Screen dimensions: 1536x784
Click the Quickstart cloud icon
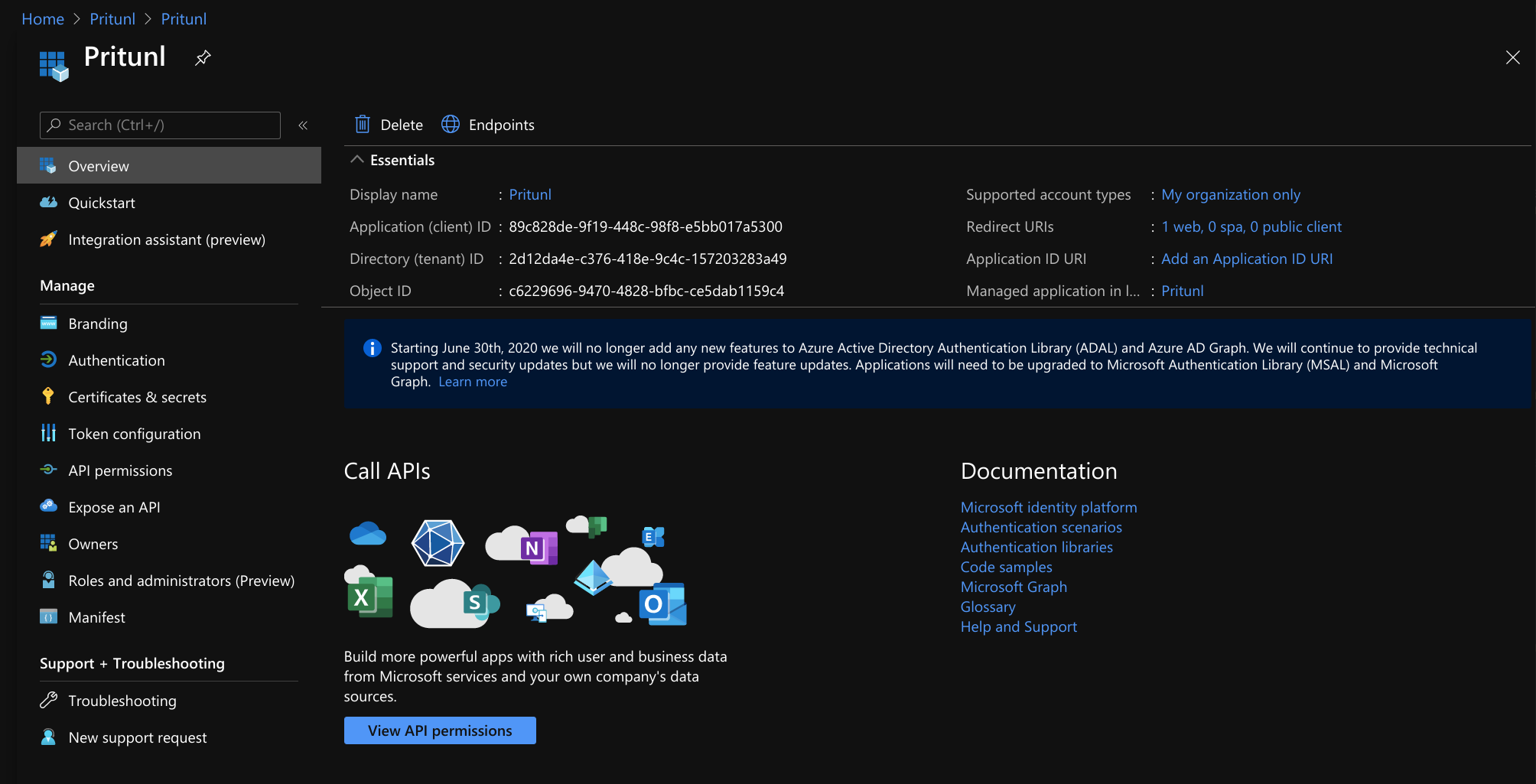(48, 203)
